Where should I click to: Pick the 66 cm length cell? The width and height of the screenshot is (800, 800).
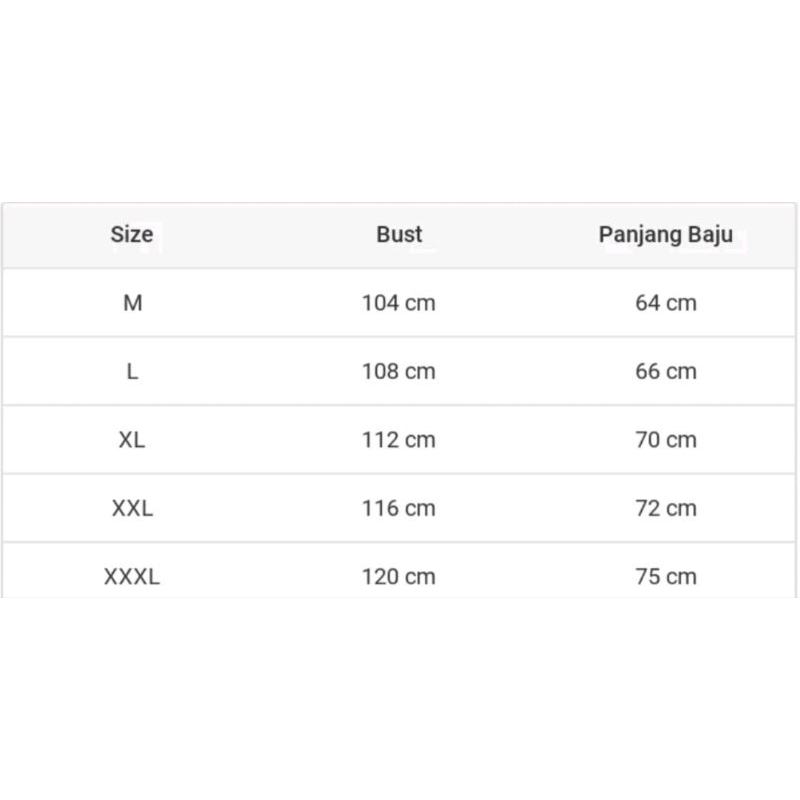coord(666,371)
